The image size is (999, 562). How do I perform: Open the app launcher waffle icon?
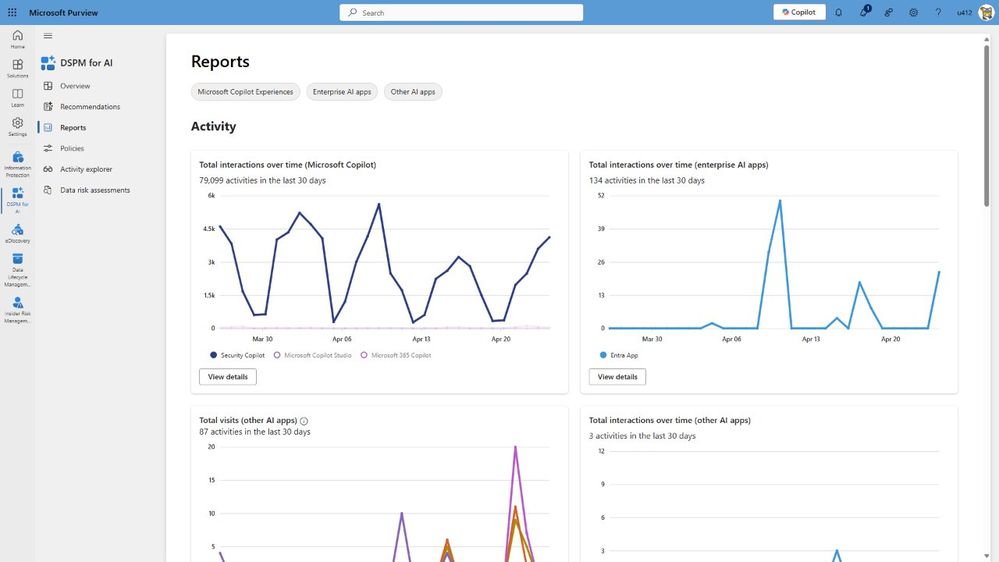coord(12,12)
